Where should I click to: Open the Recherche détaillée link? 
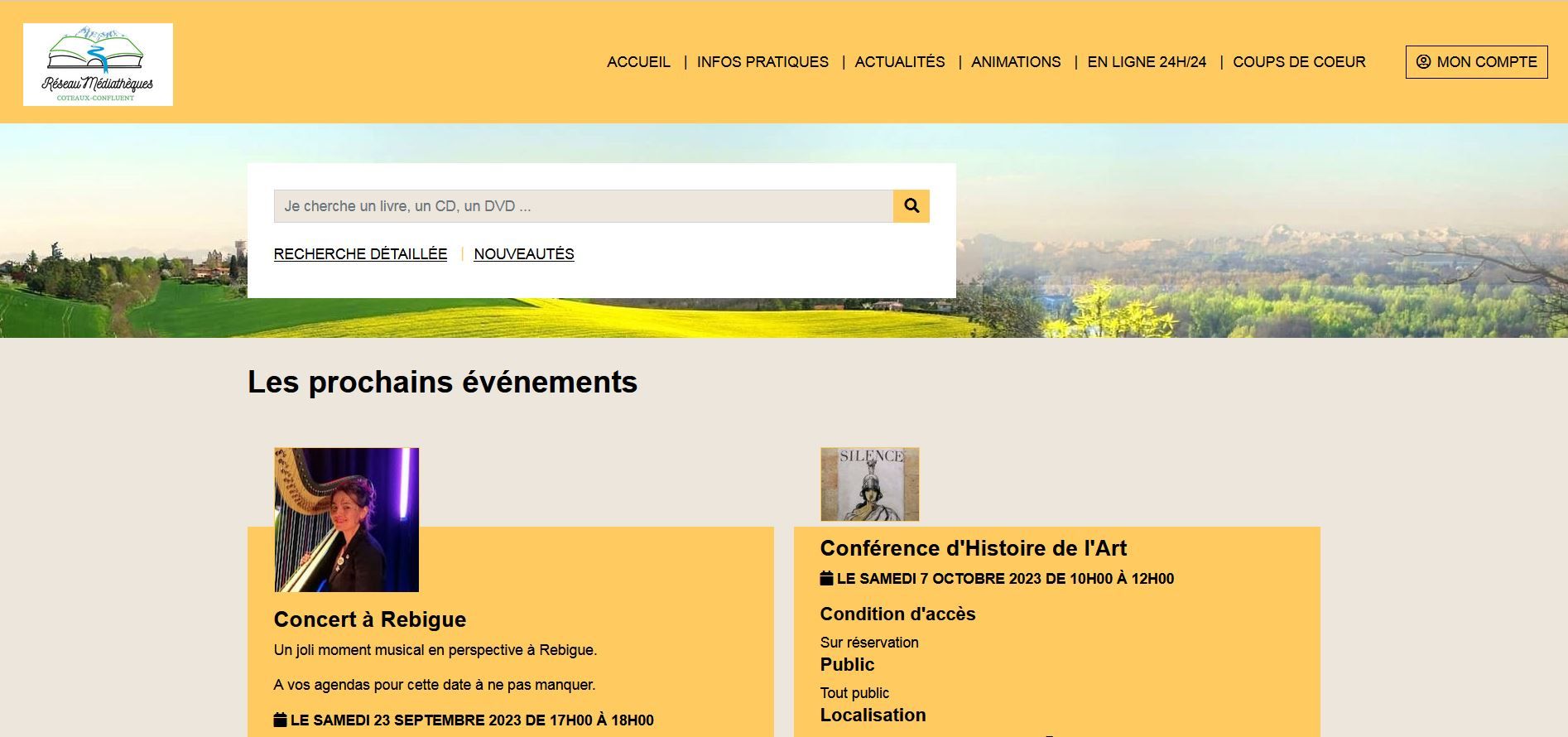[360, 254]
